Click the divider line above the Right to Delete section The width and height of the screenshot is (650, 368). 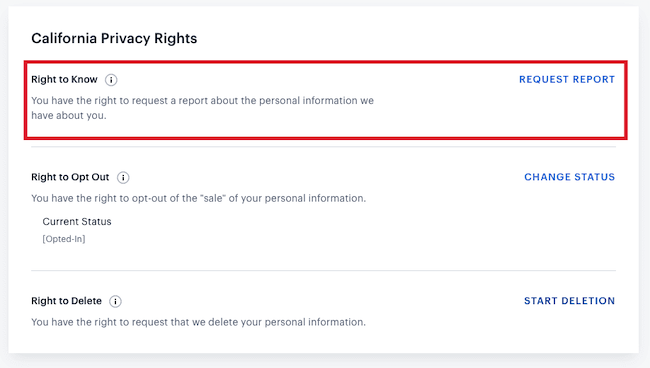pos(323,271)
